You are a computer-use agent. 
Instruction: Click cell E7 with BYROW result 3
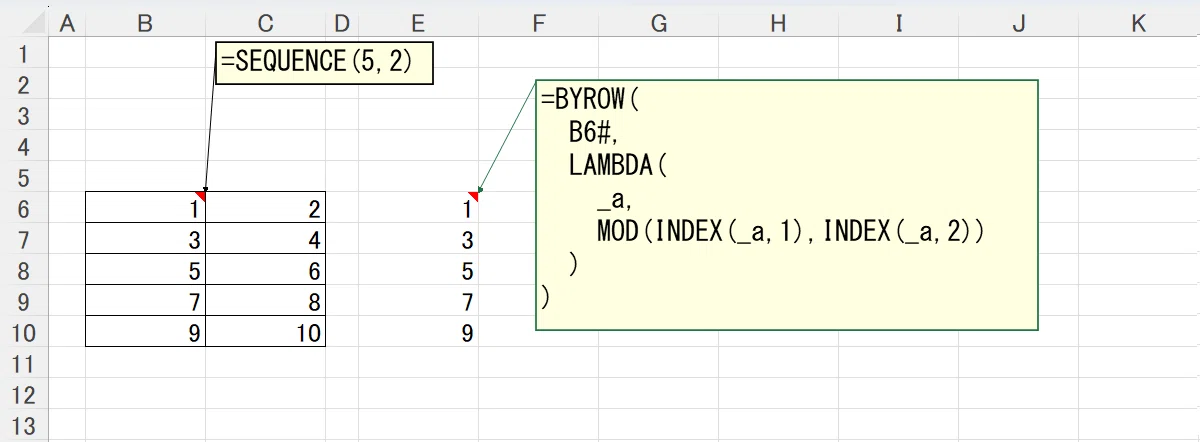pos(419,239)
